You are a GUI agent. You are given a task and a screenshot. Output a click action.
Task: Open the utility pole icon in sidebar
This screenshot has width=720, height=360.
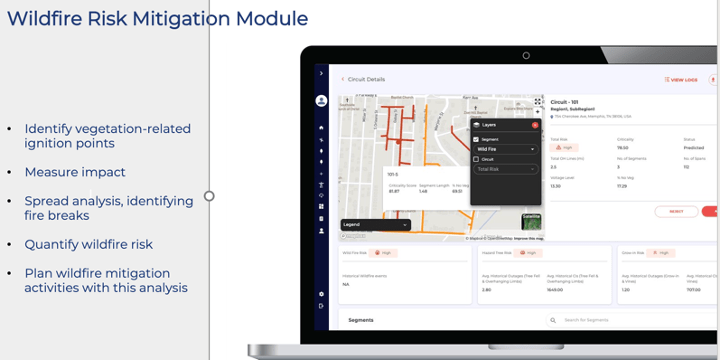[x=321, y=185]
